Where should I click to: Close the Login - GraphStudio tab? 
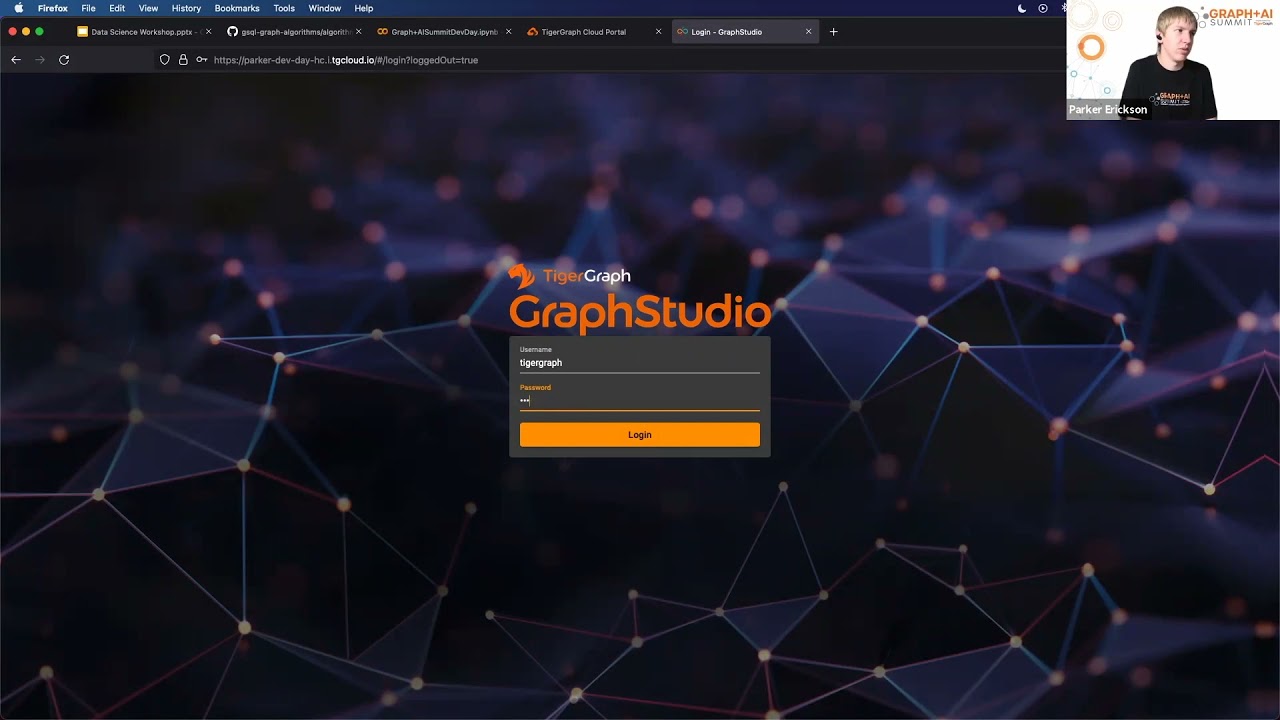point(809,32)
